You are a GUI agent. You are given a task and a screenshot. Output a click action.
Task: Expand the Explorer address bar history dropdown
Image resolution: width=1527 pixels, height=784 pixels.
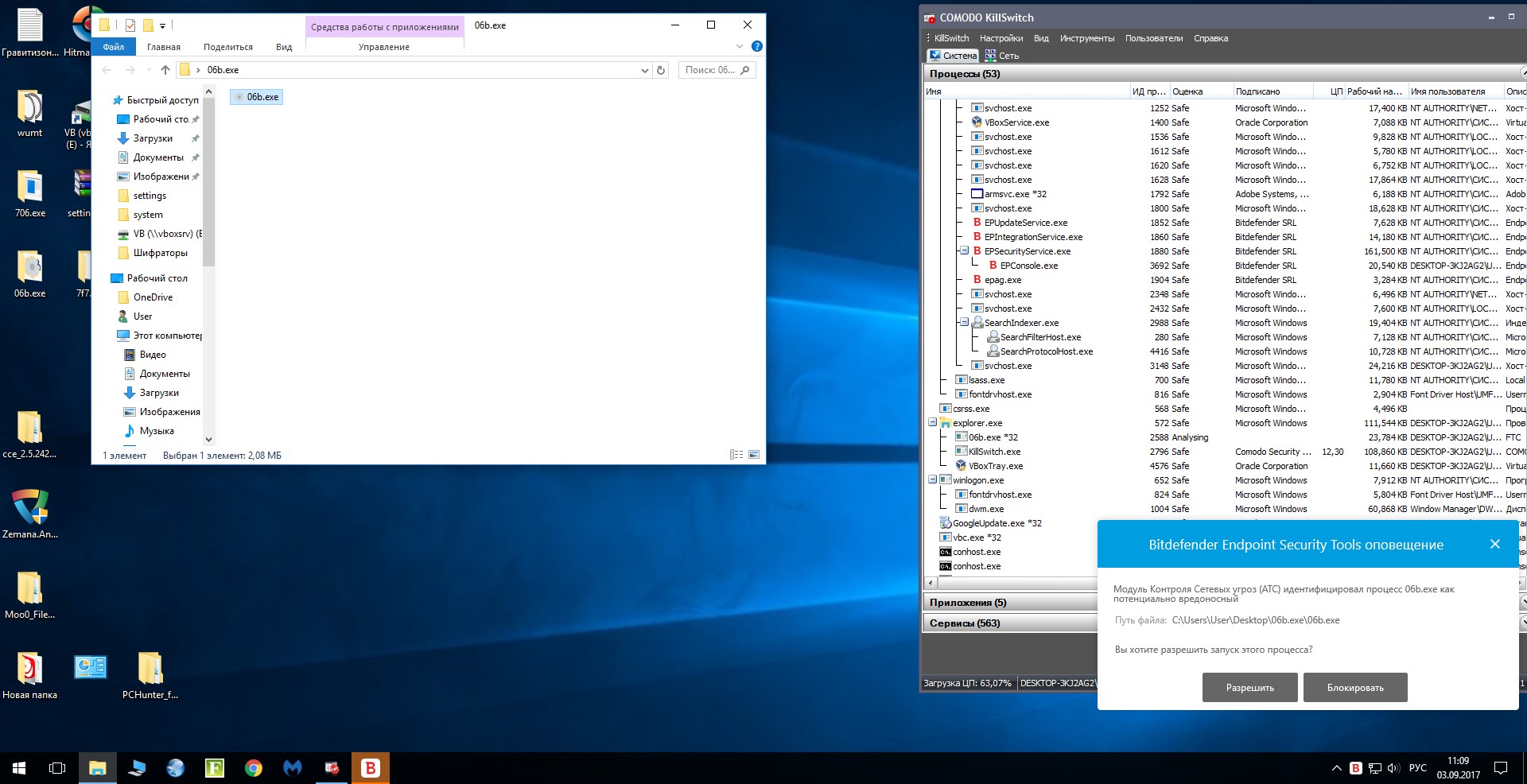tap(645, 70)
